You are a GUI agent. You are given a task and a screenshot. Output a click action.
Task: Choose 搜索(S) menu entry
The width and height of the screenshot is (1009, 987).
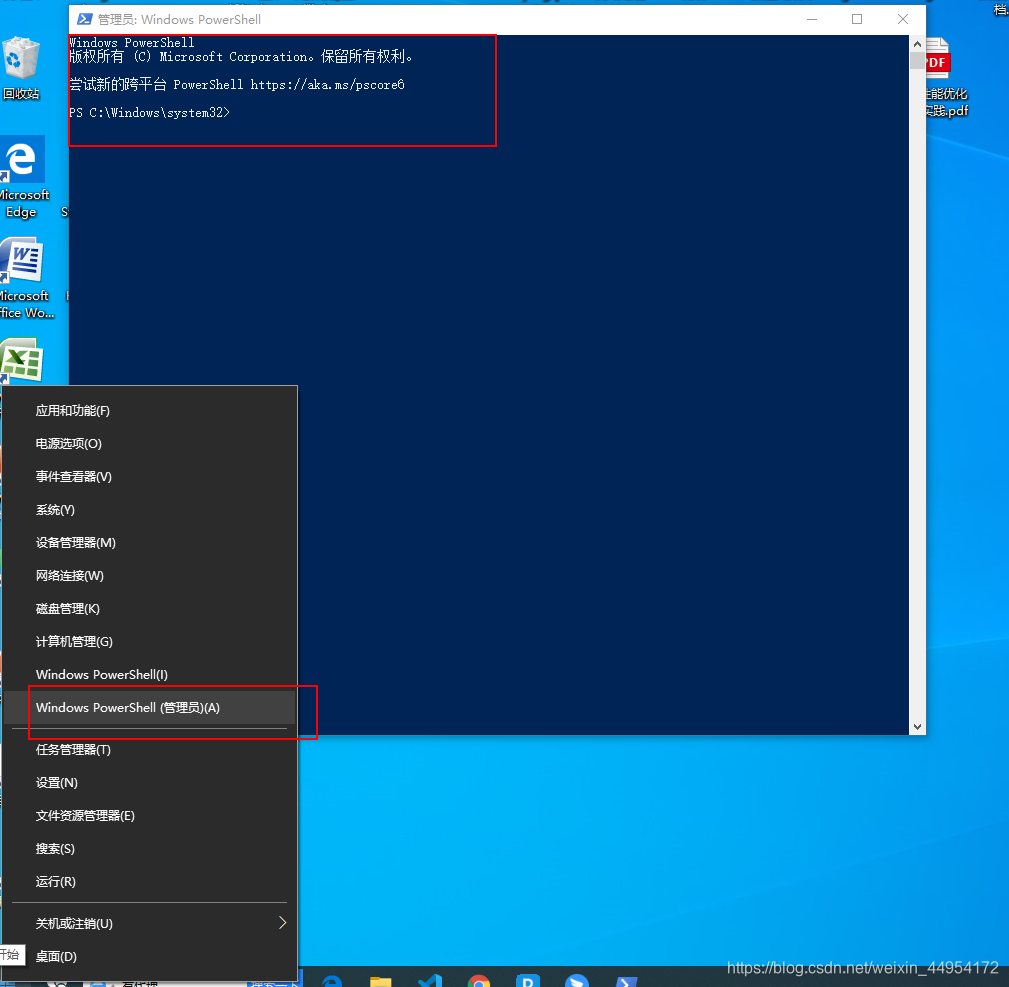click(150, 849)
